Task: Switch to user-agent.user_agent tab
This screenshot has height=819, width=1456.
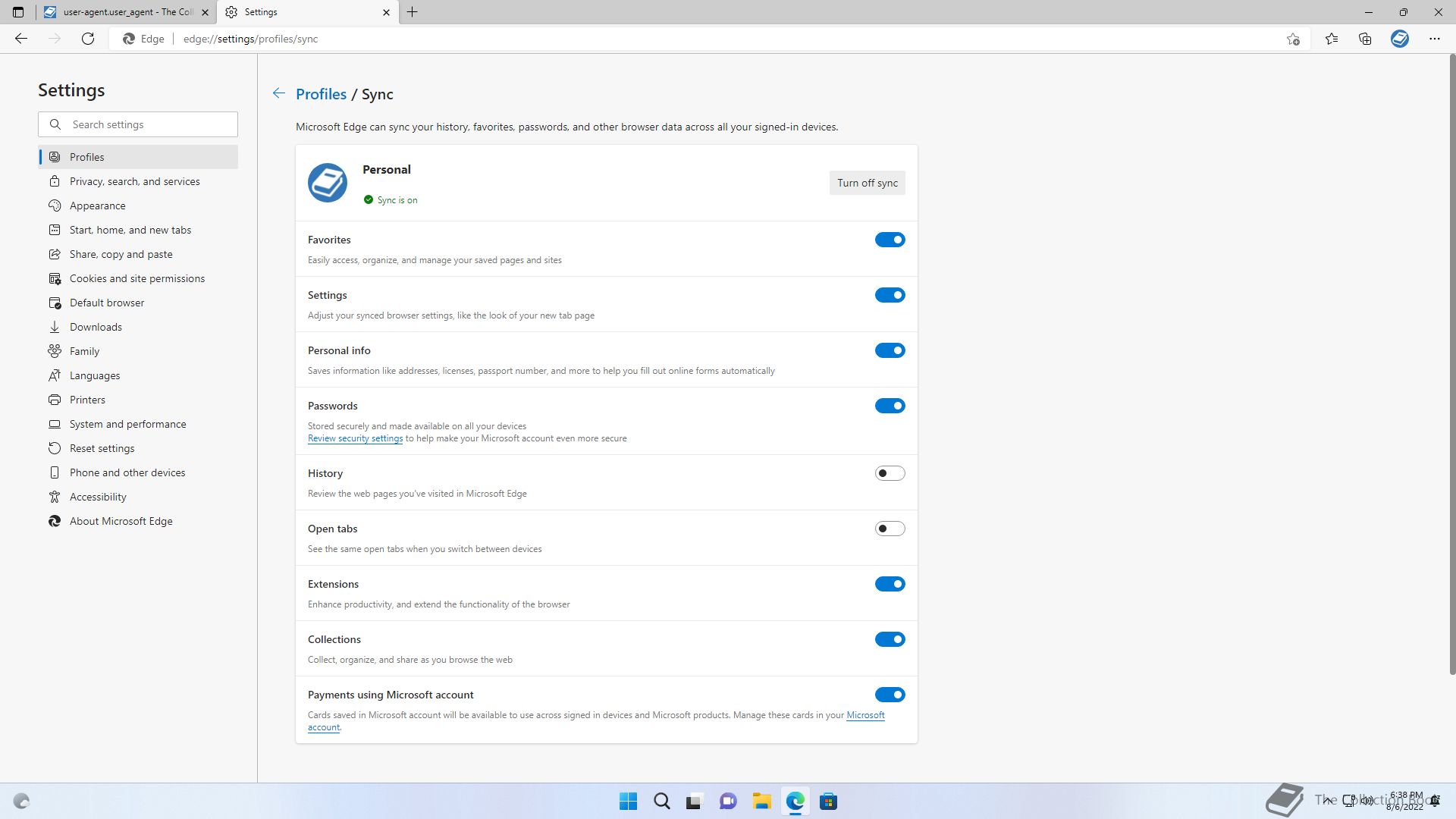Action: (x=126, y=12)
